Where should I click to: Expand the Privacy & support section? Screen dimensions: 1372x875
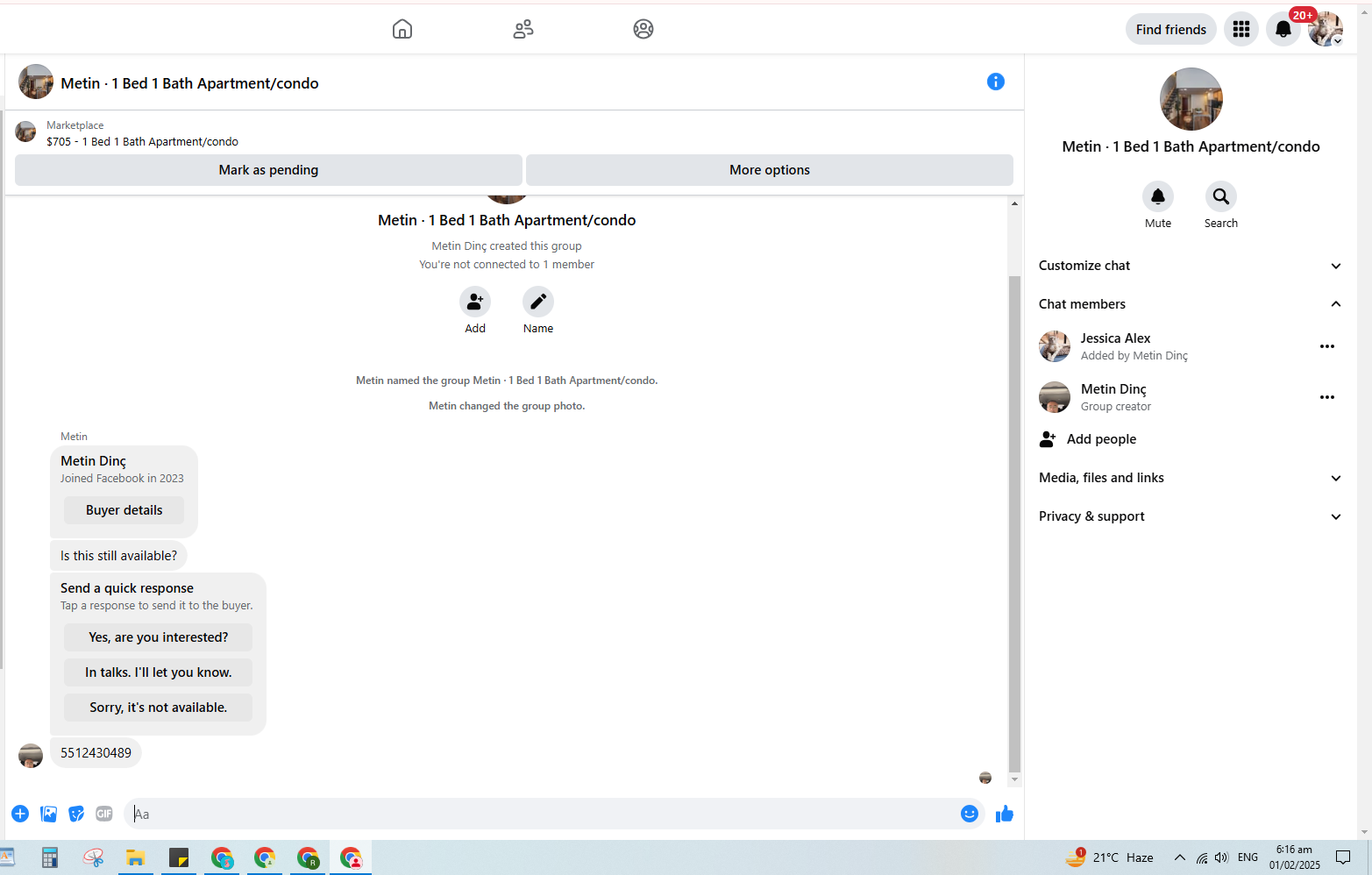point(1190,516)
